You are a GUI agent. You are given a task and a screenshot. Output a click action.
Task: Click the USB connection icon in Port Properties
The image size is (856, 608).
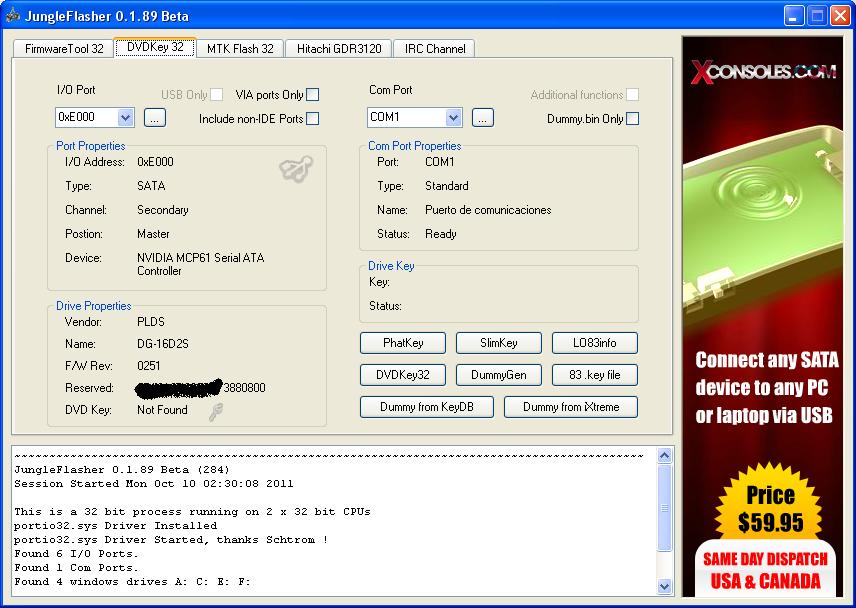(296, 168)
